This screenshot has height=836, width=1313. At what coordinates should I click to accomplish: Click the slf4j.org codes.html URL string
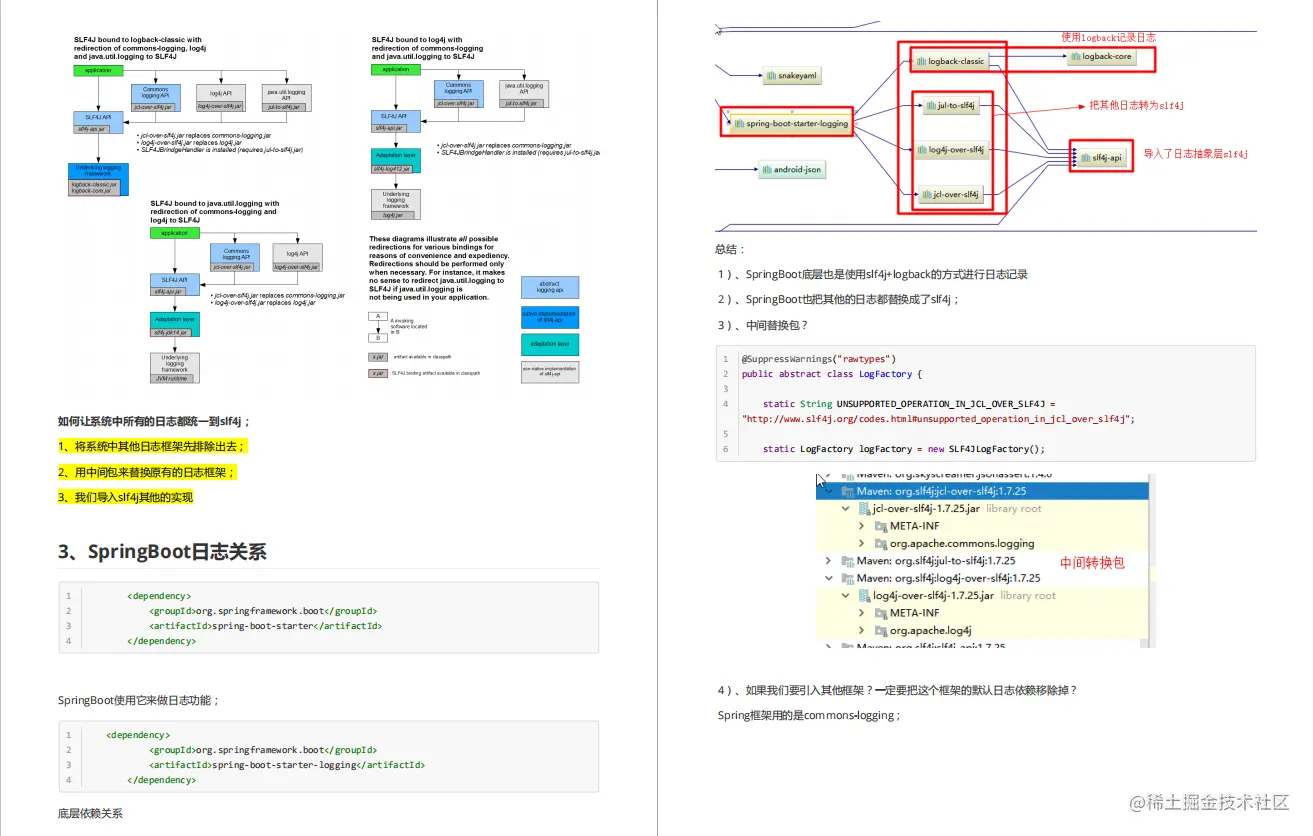click(x=938, y=419)
